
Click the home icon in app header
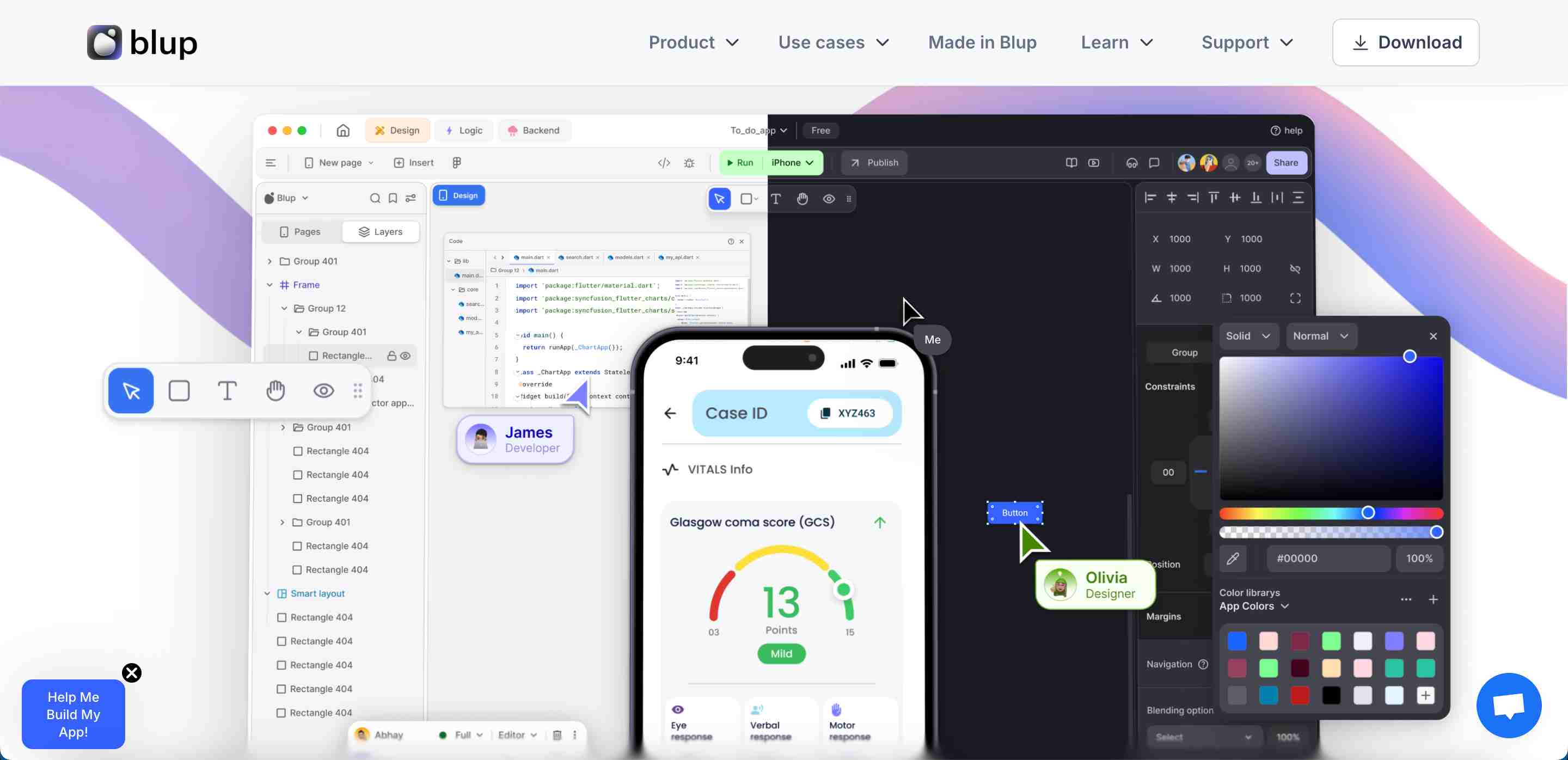(344, 130)
